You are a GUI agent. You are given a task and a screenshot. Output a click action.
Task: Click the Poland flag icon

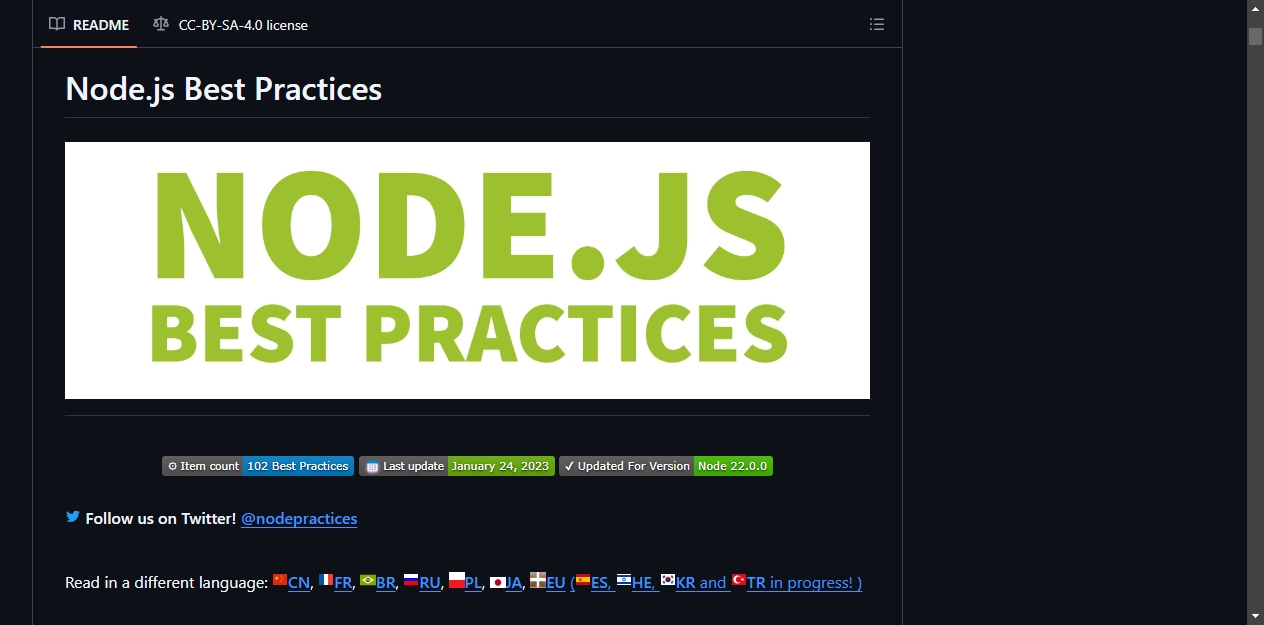pyautogui.click(x=457, y=580)
